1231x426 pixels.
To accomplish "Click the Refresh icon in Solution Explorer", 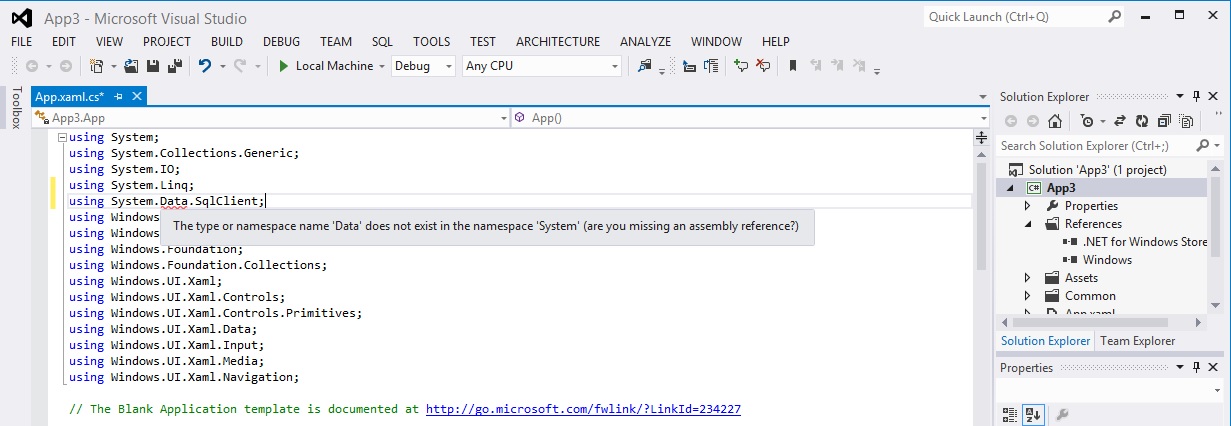I will point(1141,121).
